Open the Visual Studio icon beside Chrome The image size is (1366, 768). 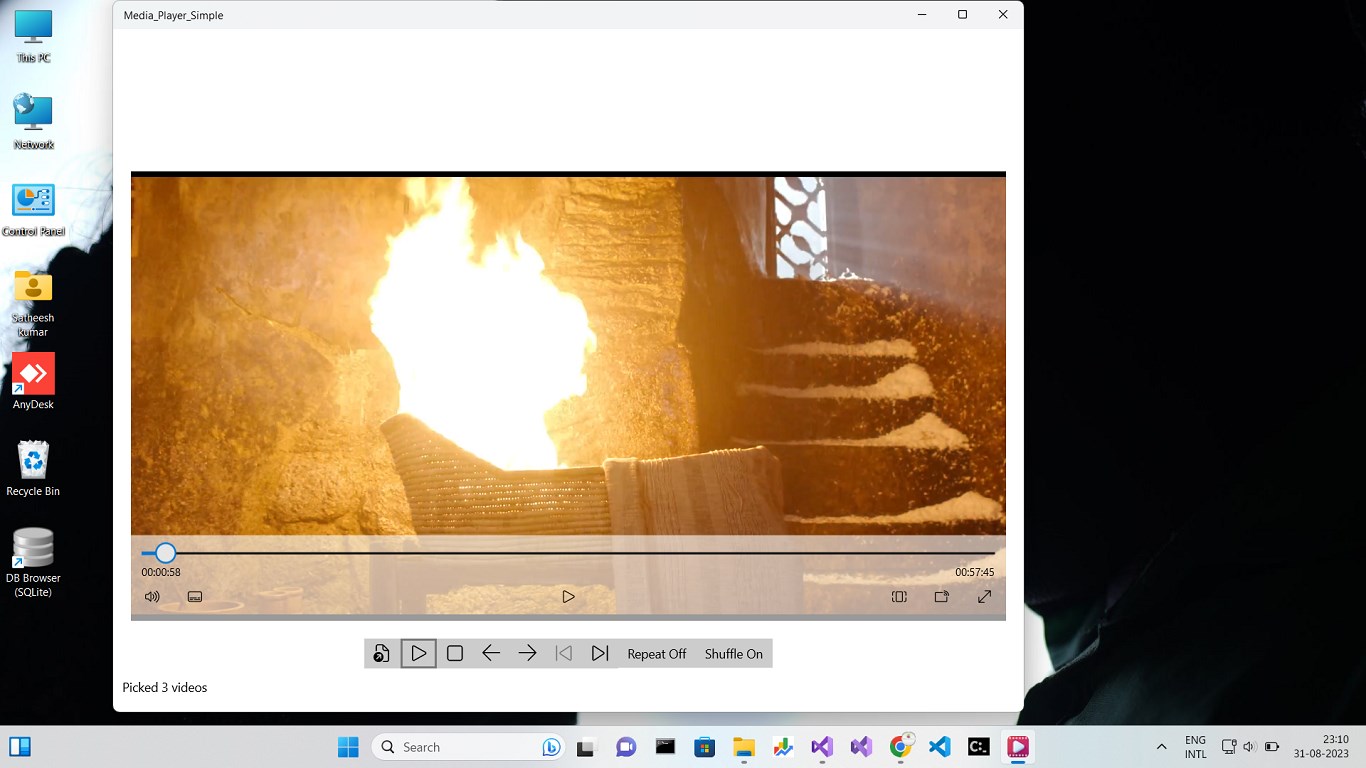[x=861, y=747]
